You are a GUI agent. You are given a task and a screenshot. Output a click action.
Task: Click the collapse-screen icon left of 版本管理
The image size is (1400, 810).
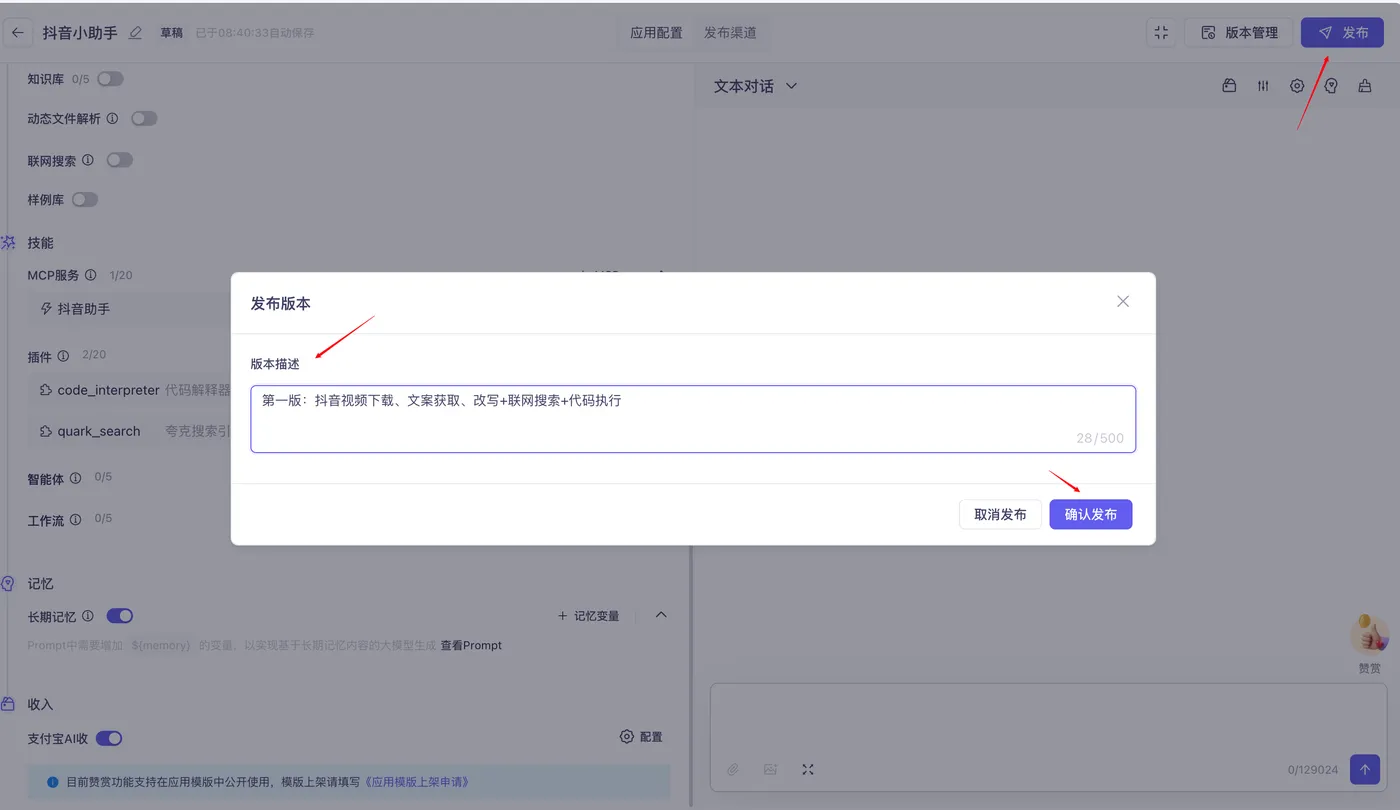[x=1161, y=32]
